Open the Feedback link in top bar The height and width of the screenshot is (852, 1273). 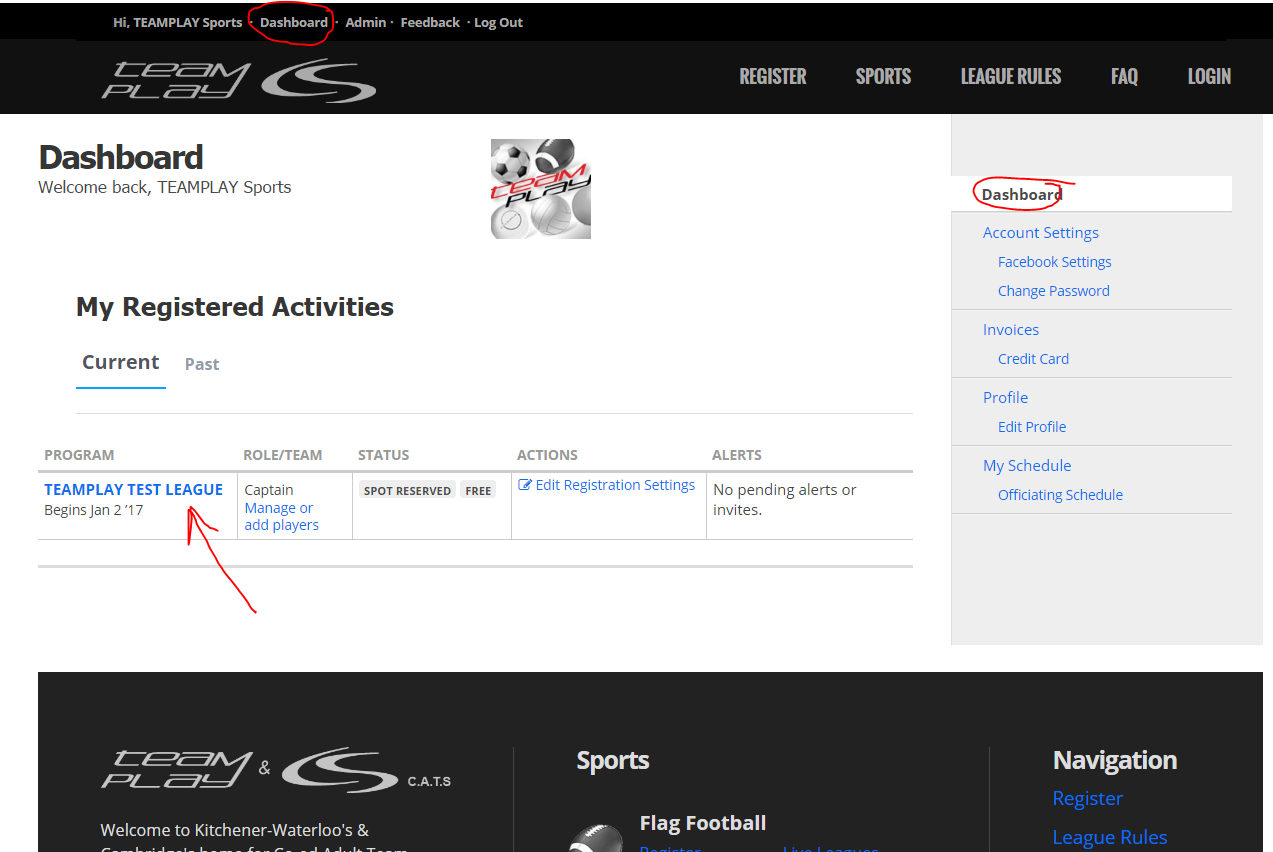(x=430, y=22)
